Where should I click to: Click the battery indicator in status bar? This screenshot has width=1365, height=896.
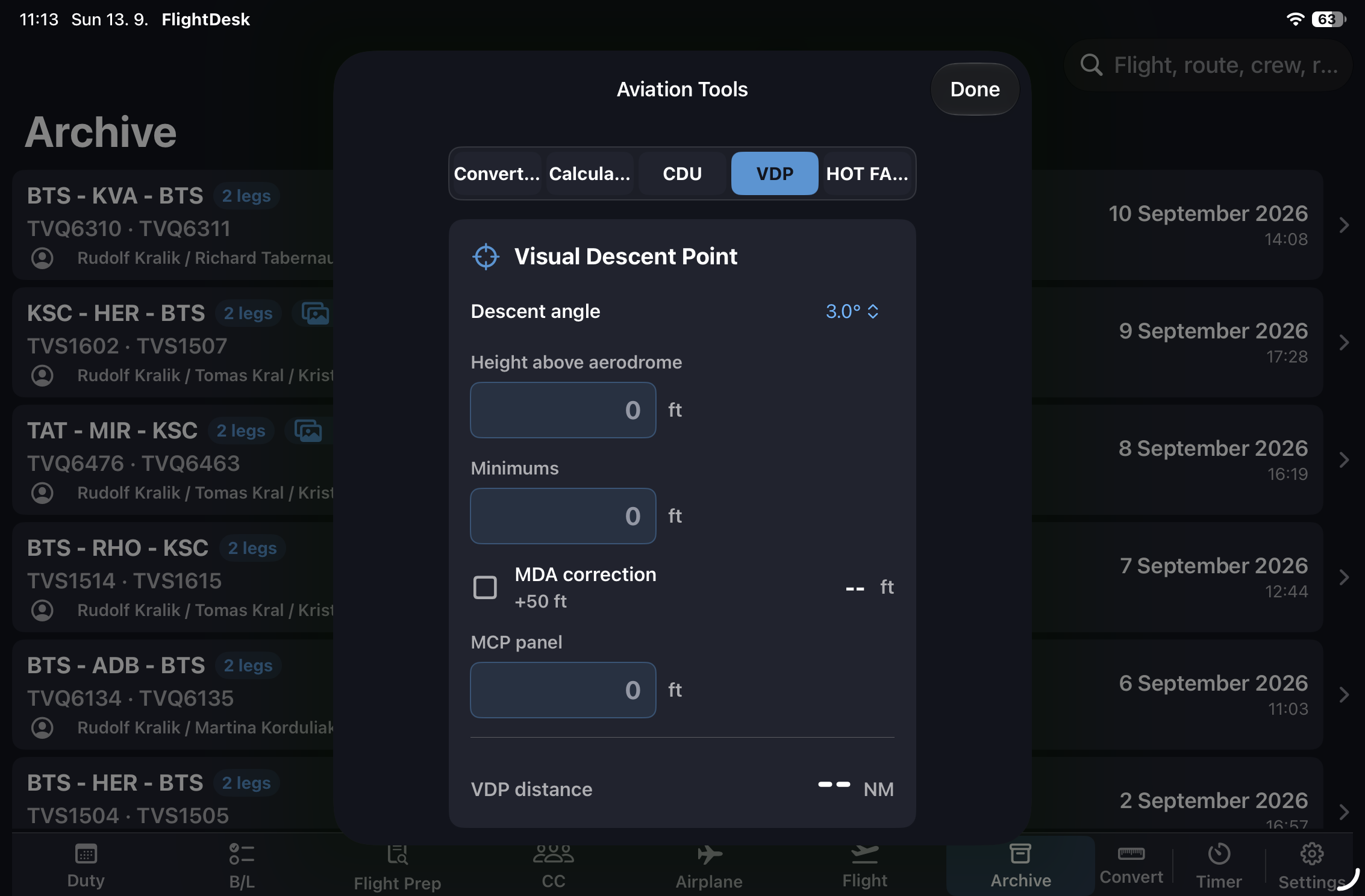click(1328, 19)
